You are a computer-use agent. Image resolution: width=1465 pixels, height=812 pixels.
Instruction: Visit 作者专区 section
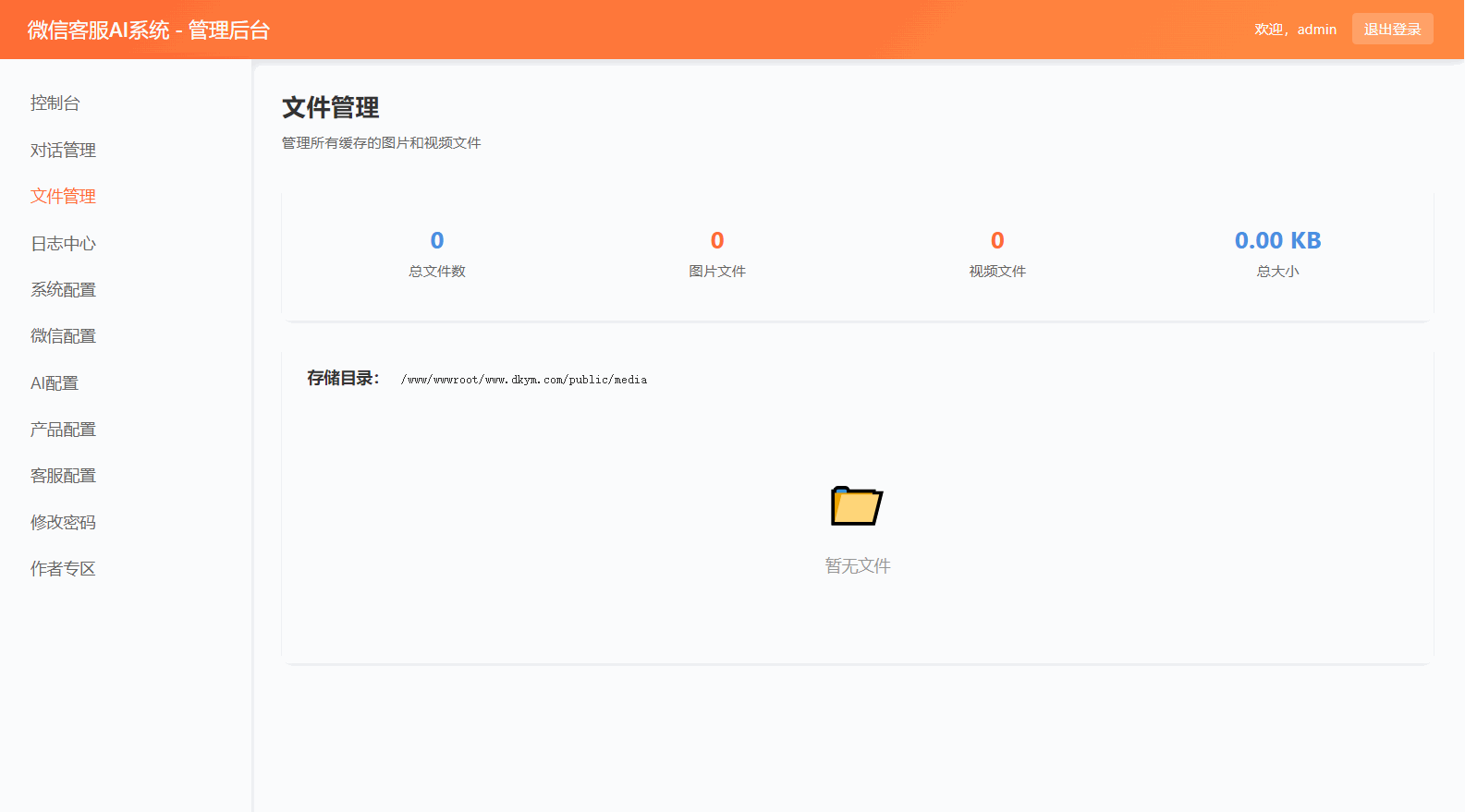click(63, 569)
